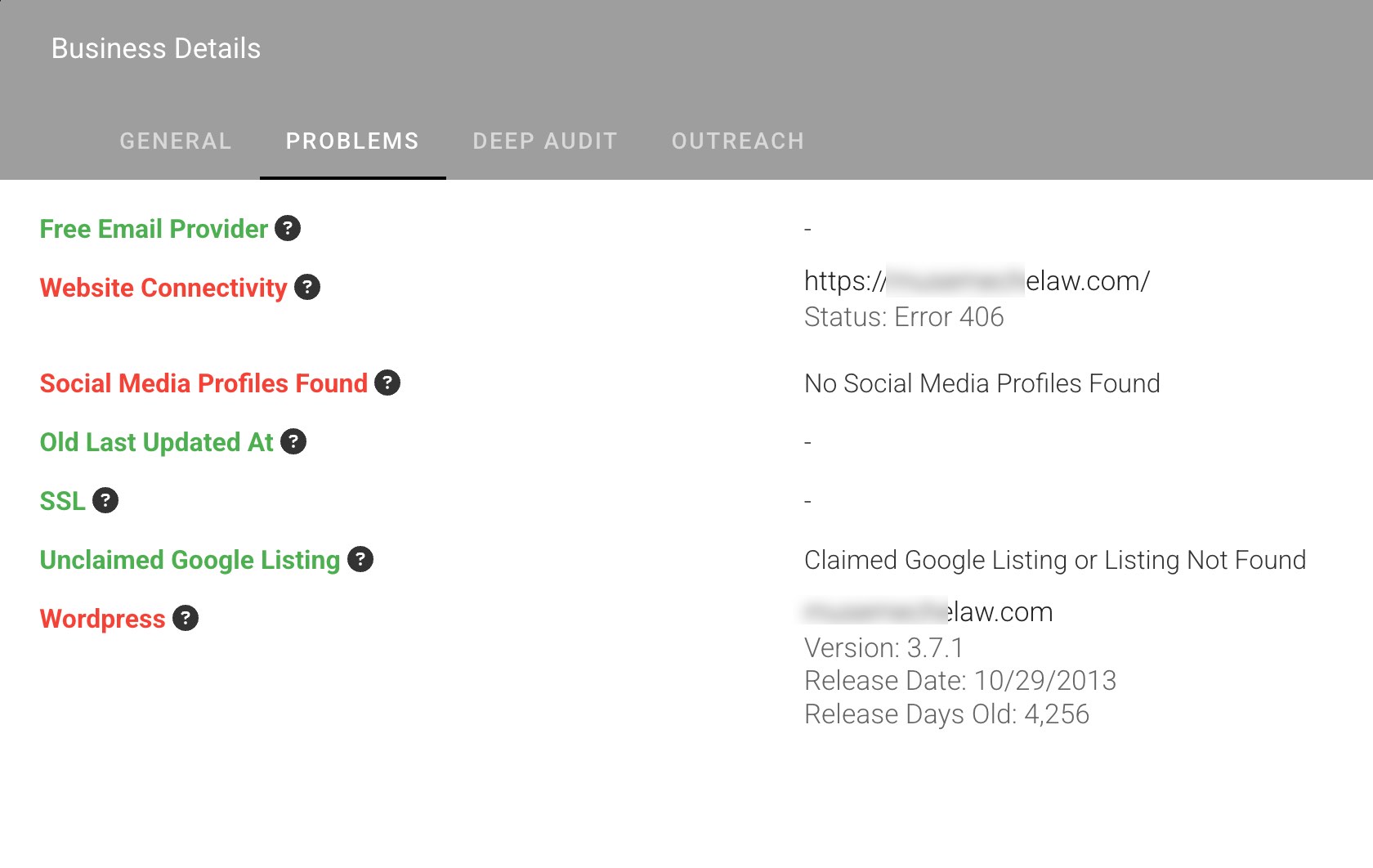Click help icon beside Free Email Provider
The width and height of the screenshot is (1373, 868).
point(288,228)
